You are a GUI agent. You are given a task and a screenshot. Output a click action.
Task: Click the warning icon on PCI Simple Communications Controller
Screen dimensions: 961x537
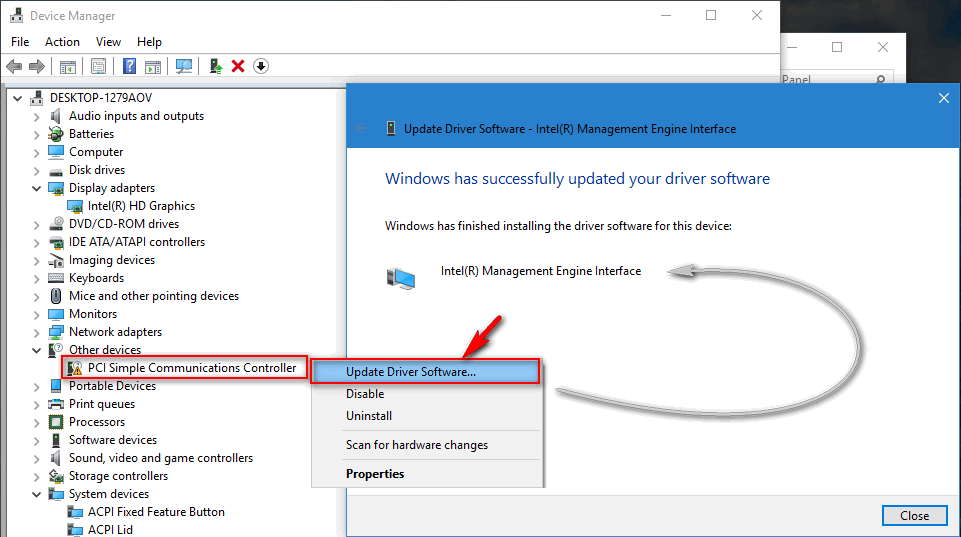pyautogui.click(x=75, y=368)
